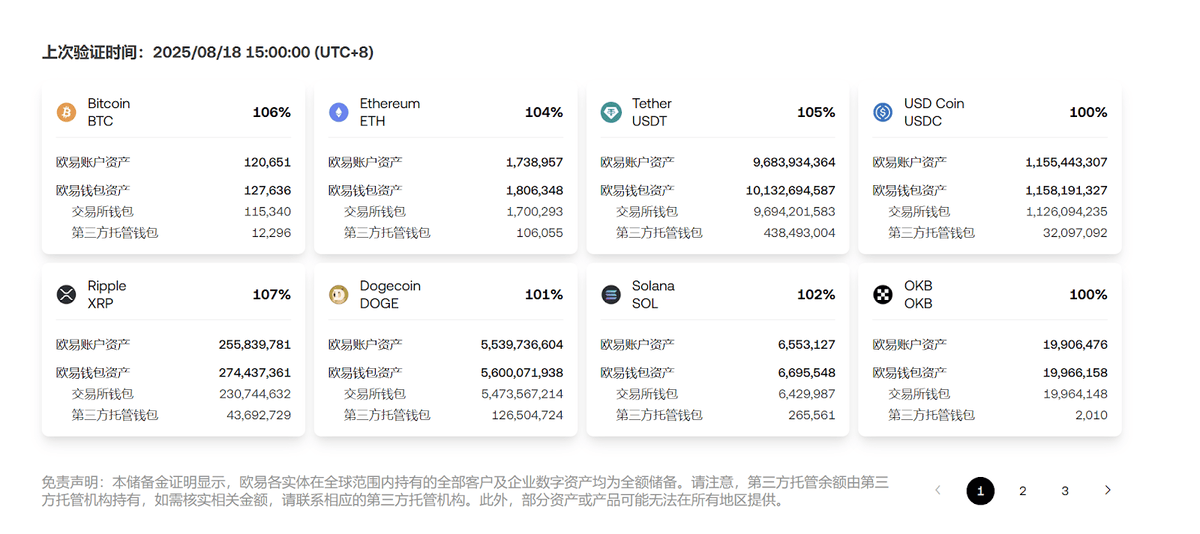1200x534 pixels.
Task: Click USDC wallet assets value 1,158,191,327
Action: pyautogui.click(x=1066, y=190)
